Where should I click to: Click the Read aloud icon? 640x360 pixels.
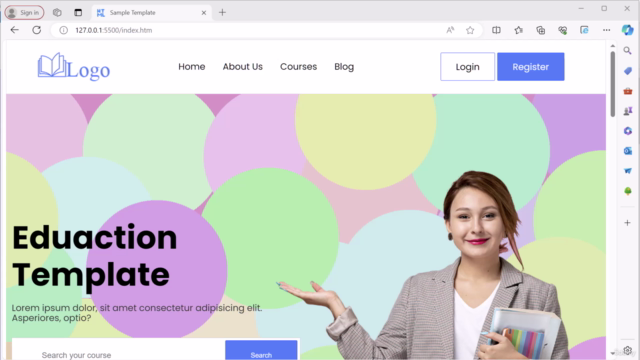pyautogui.click(x=450, y=30)
